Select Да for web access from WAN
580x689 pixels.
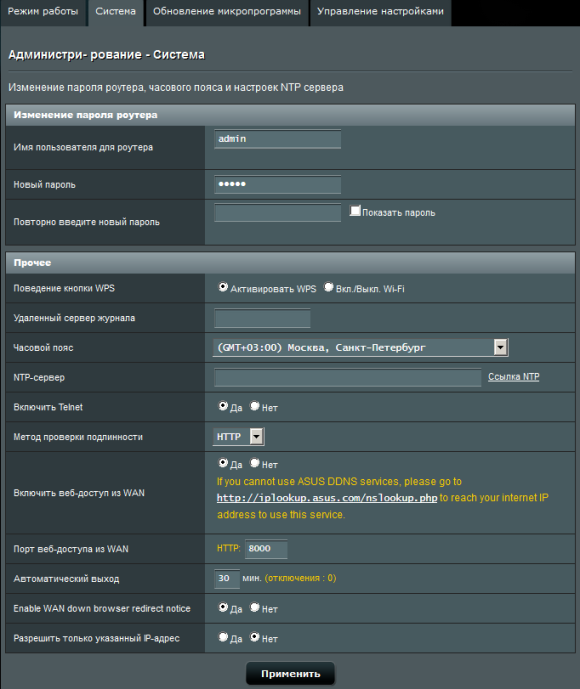[223, 463]
